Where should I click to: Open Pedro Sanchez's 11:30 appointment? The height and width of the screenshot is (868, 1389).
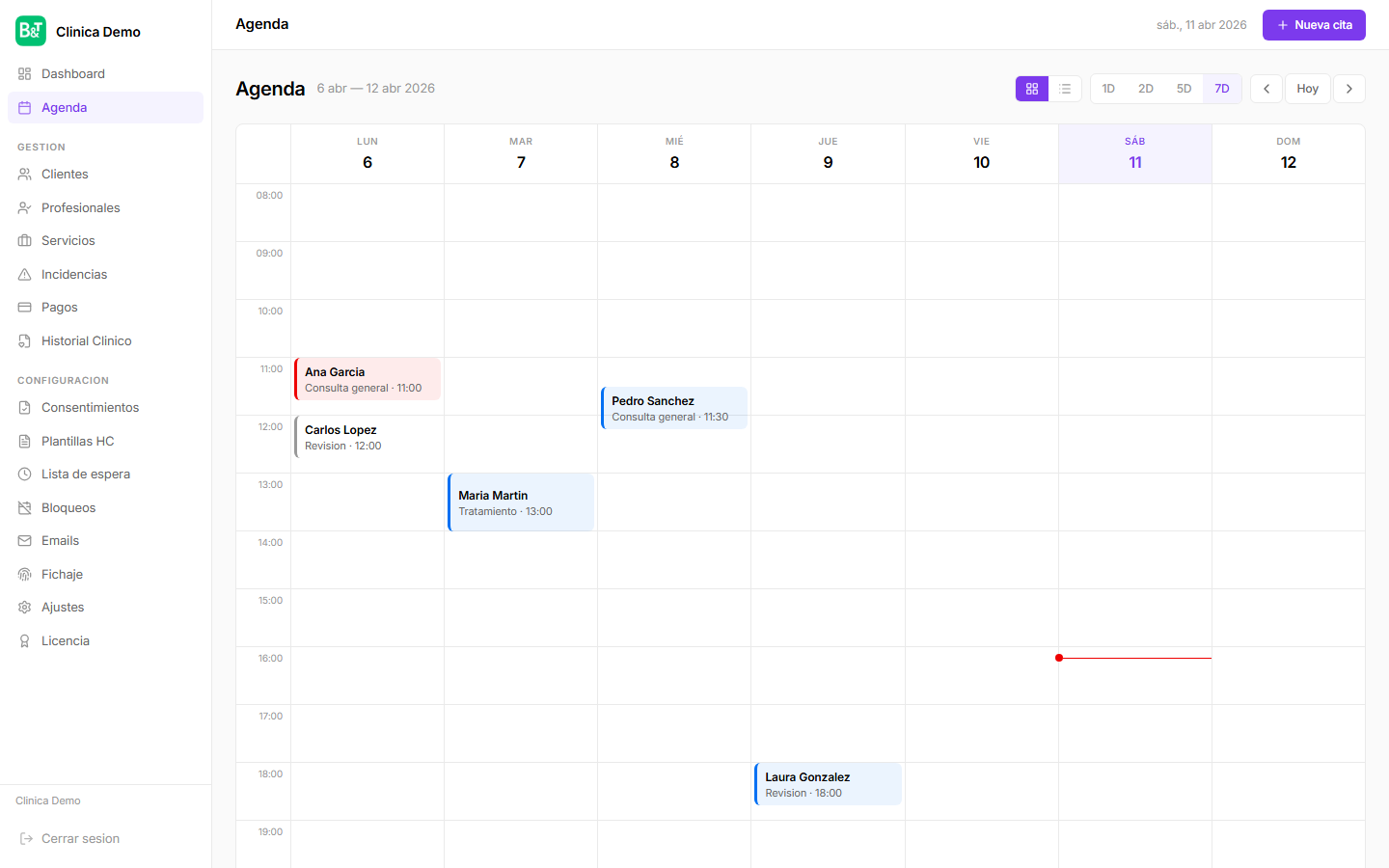coord(674,408)
